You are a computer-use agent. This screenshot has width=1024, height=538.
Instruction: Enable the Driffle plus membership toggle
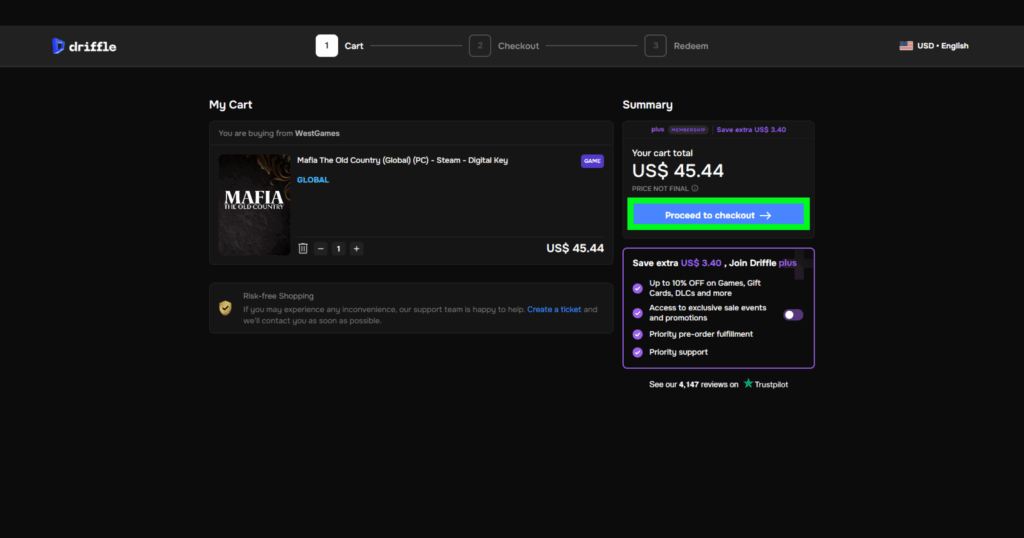(793, 314)
